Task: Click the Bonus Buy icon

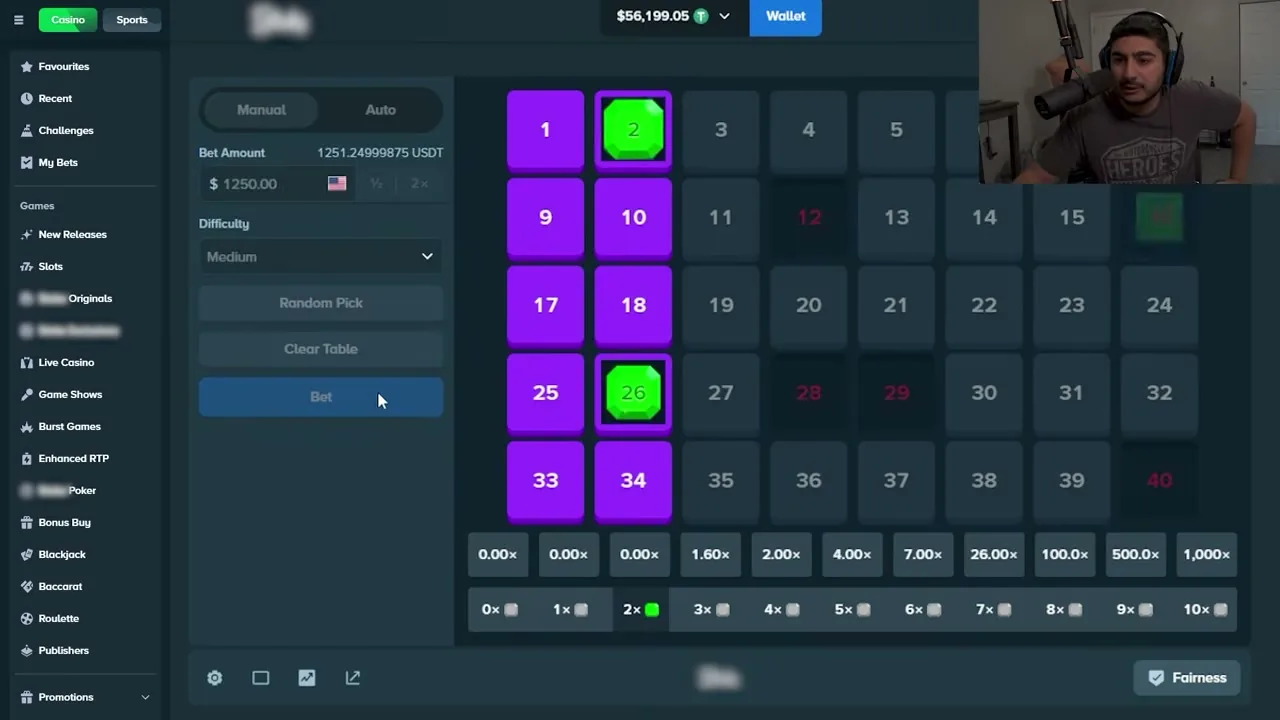Action: 27,523
